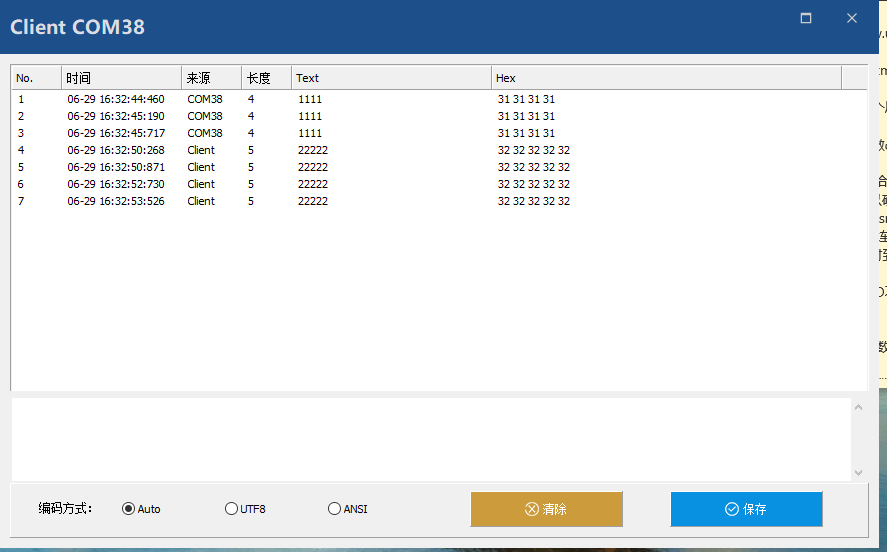This screenshot has width=887, height=552.
Task: Click the scroll up arrow of text box
Action: coord(858,406)
